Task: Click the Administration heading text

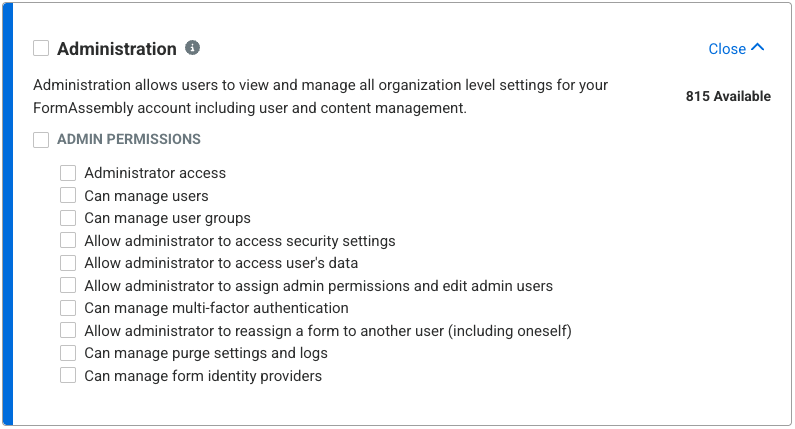Action: [117, 49]
